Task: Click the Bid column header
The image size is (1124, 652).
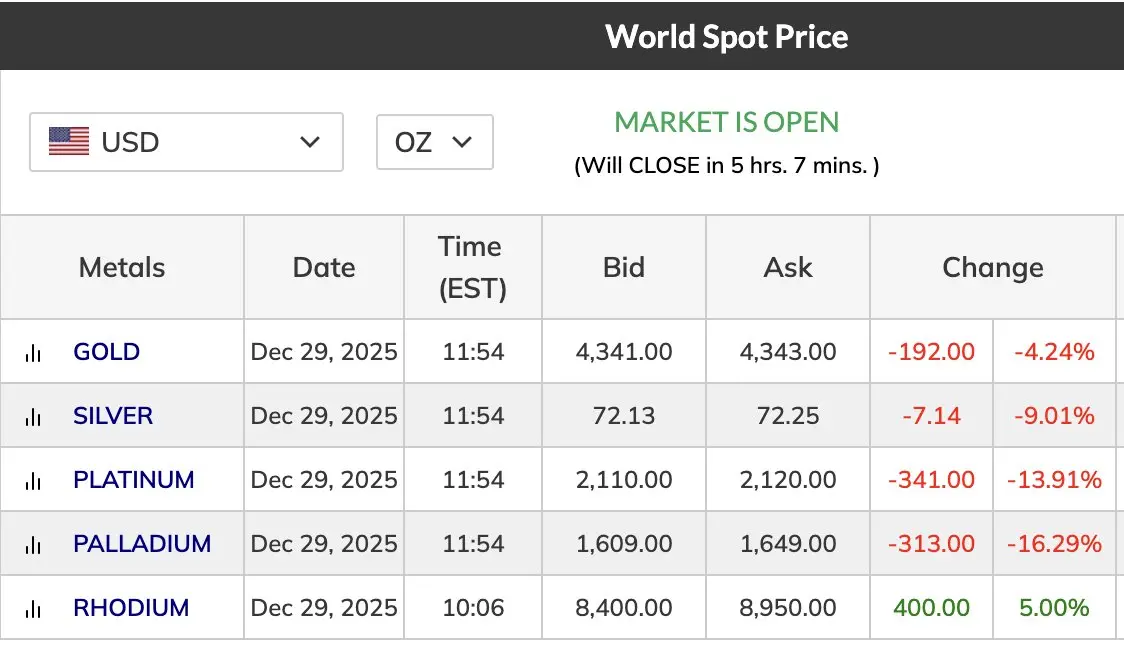Action: point(624,268)
